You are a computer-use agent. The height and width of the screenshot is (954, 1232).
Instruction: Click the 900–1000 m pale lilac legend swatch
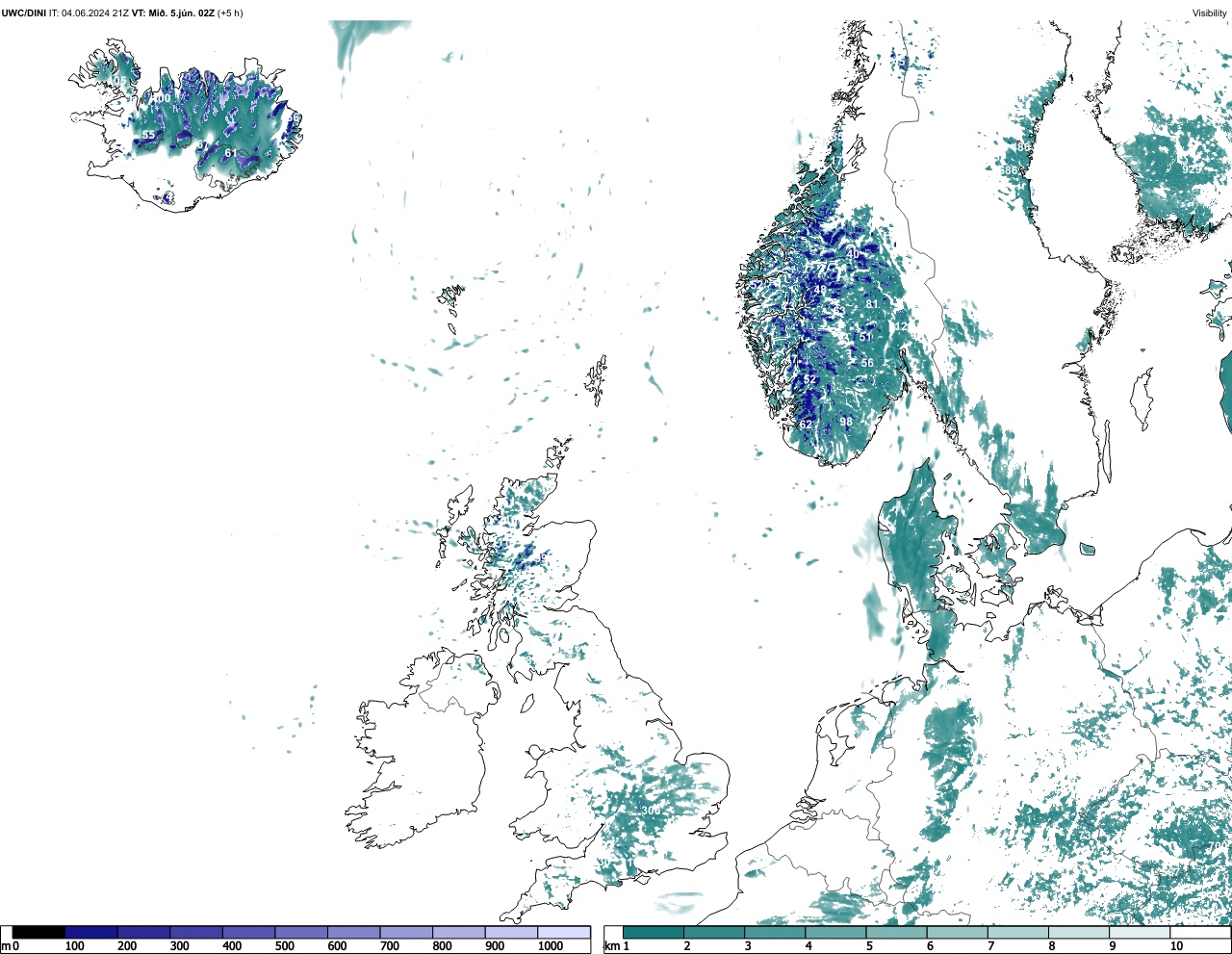point(511,932)
